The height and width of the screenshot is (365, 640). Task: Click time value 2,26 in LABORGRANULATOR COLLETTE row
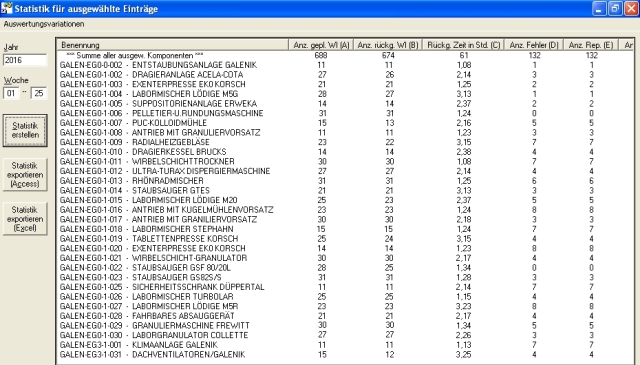[x=464, y=335]
